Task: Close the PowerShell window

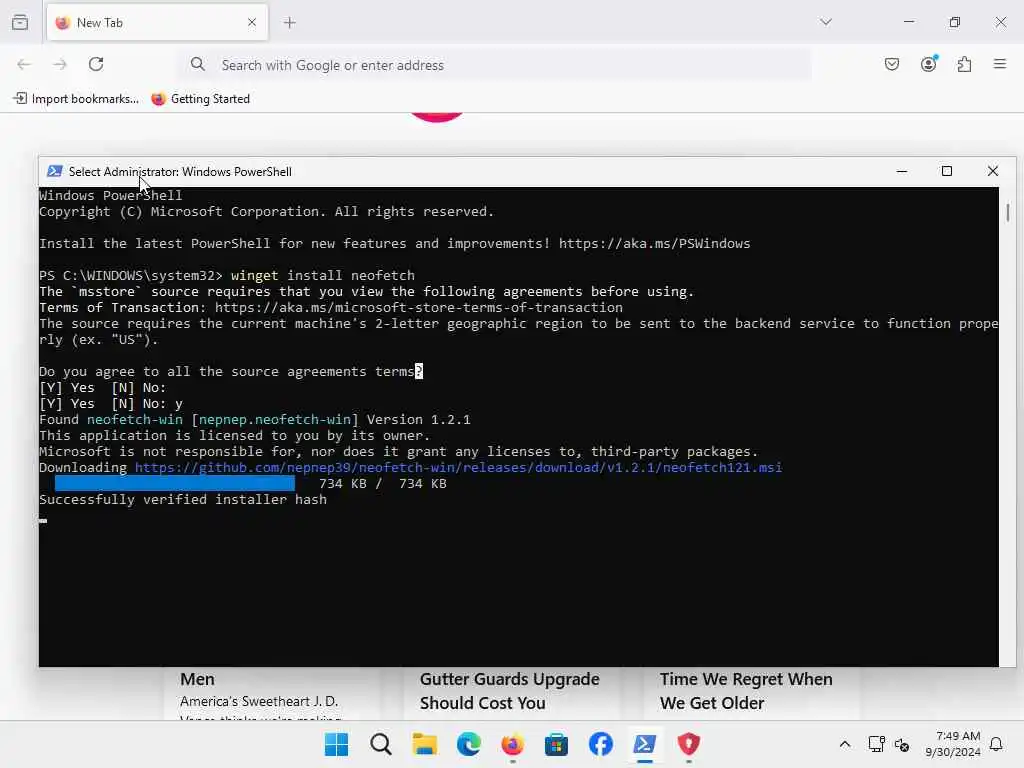Action: click(993, 171)
